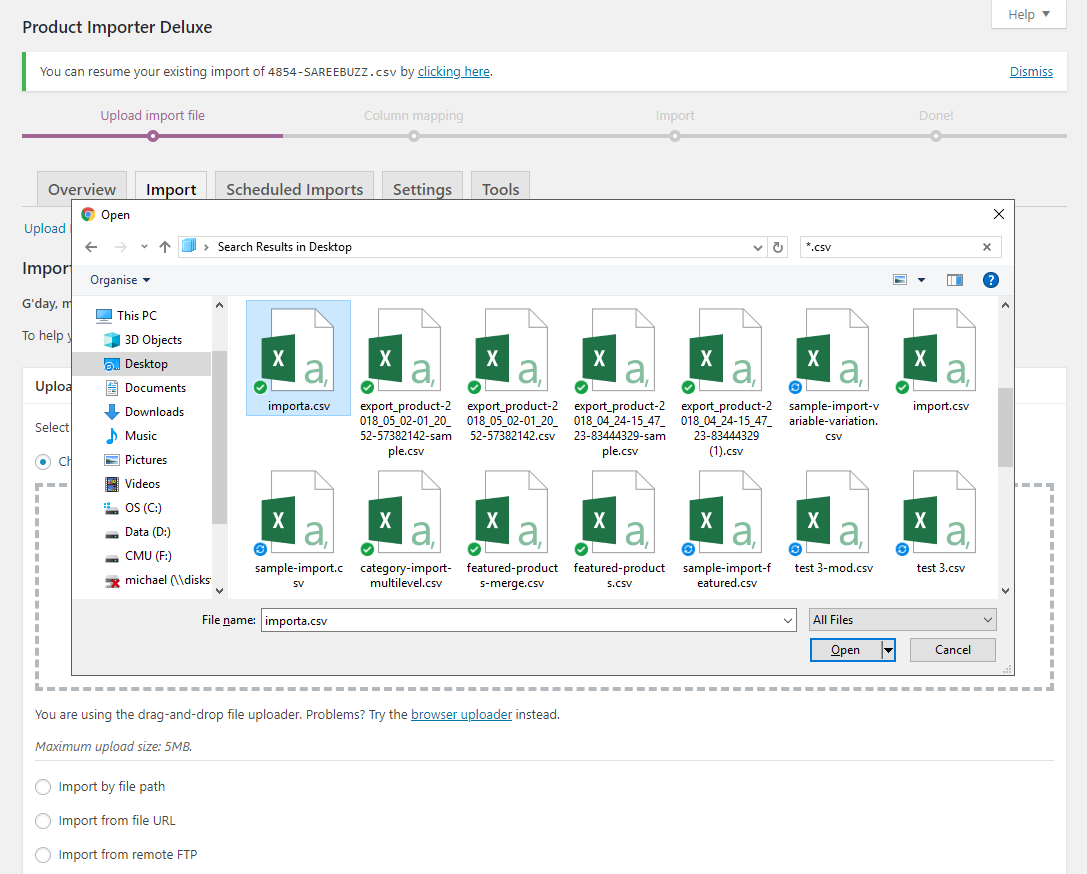
Task: Open recent locations dropdown arrow
Action: [144, 247]
